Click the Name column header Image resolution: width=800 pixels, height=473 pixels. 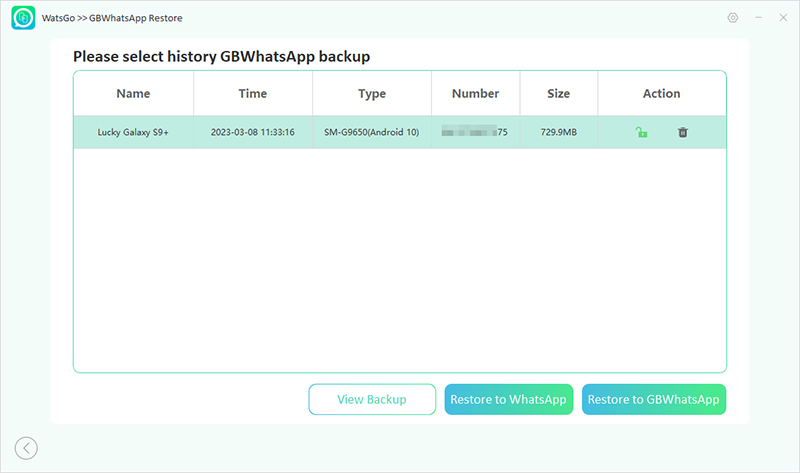coord(133,93)
